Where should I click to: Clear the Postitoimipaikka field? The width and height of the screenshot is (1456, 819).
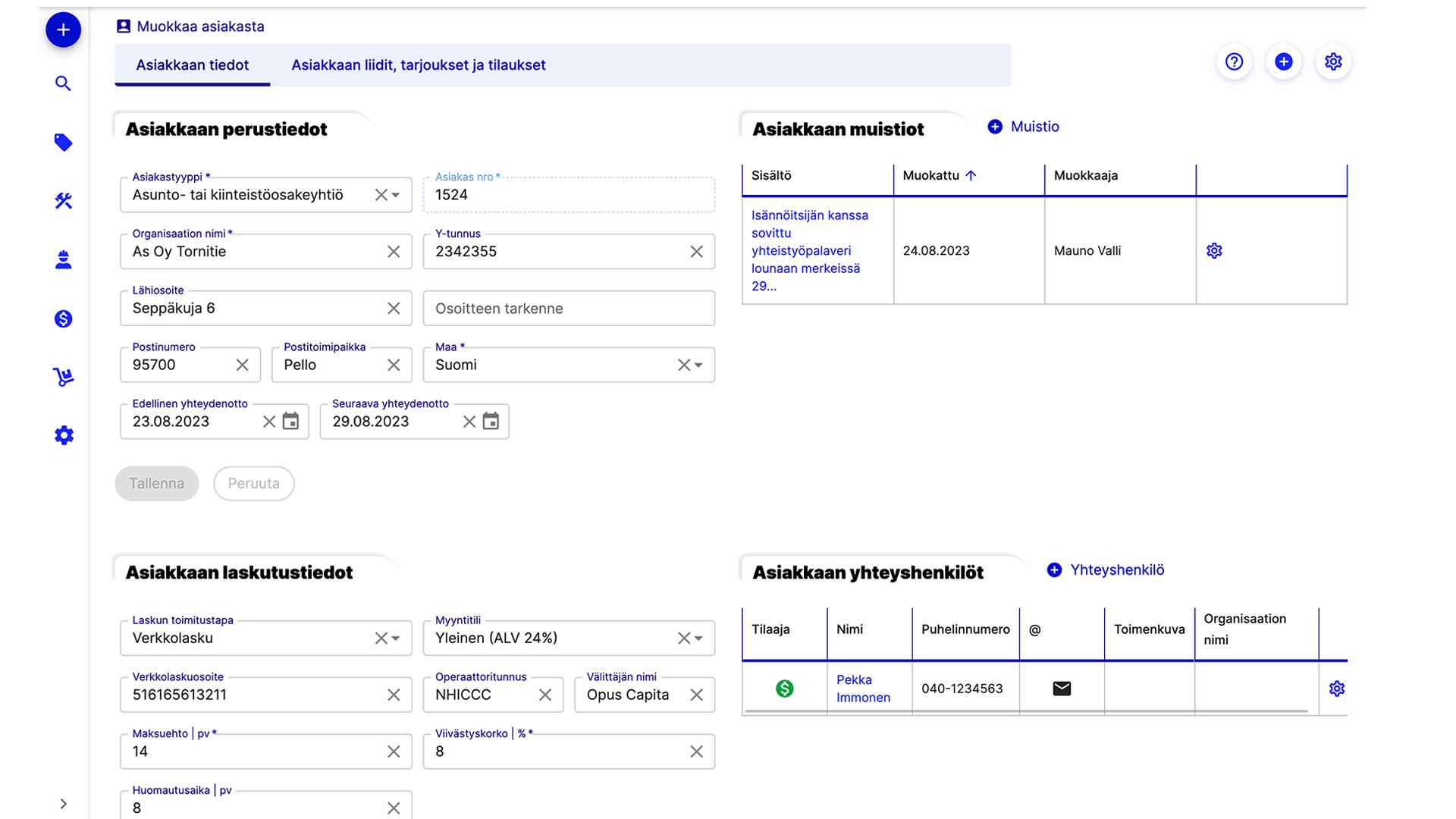(394, 366)
